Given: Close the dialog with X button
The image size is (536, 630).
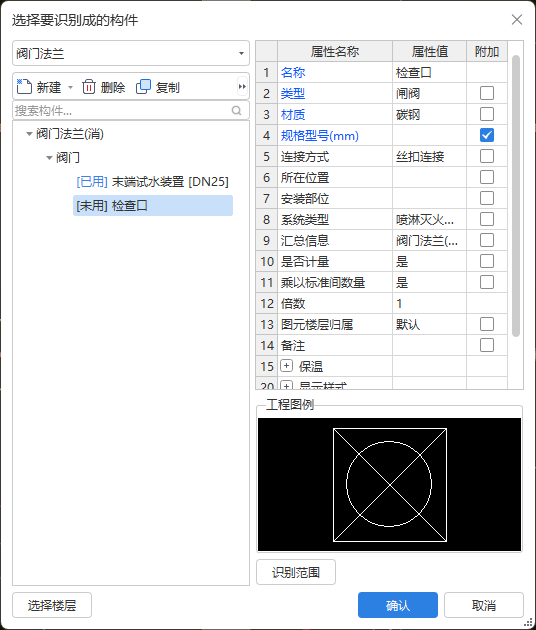Looking at the screenshot, I should point(517,19).
